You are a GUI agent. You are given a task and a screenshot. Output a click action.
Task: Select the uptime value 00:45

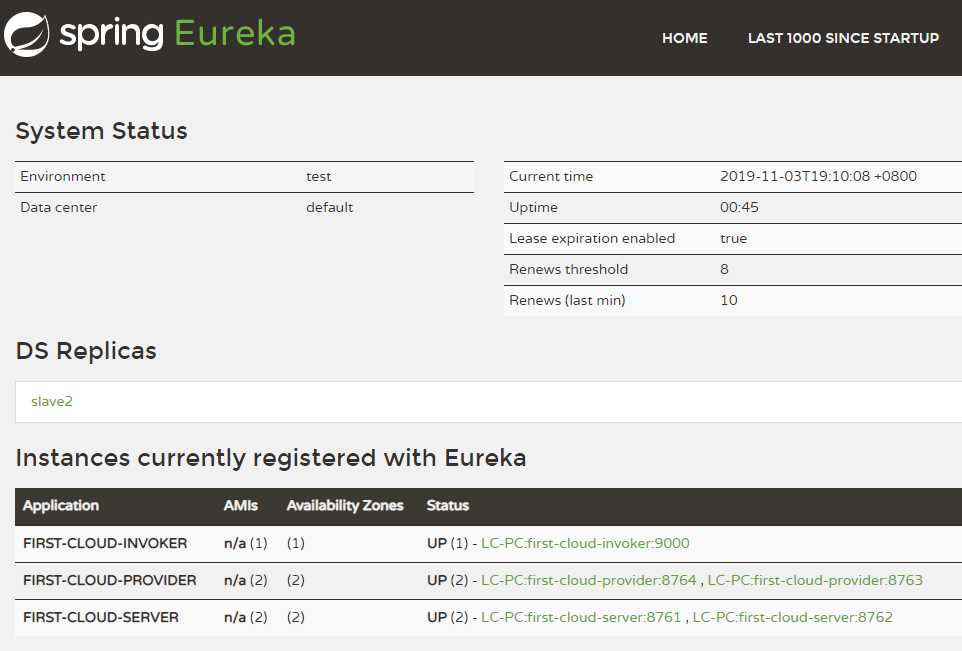[x=739, y=207]
